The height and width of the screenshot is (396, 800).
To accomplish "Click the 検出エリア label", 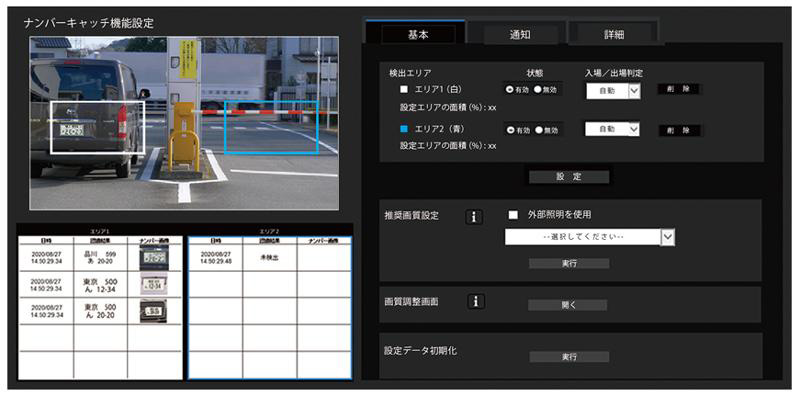I will point(410,73).
